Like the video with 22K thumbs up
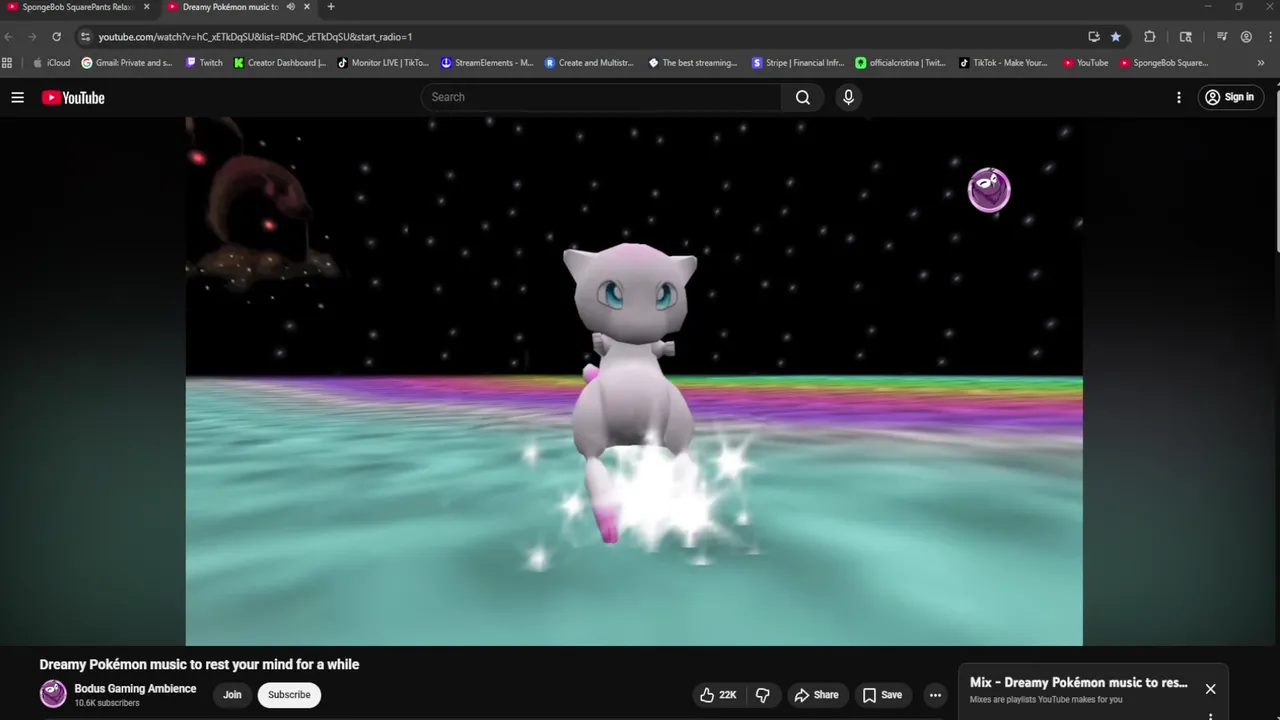 pyautogui.click(x=718, y=695)
